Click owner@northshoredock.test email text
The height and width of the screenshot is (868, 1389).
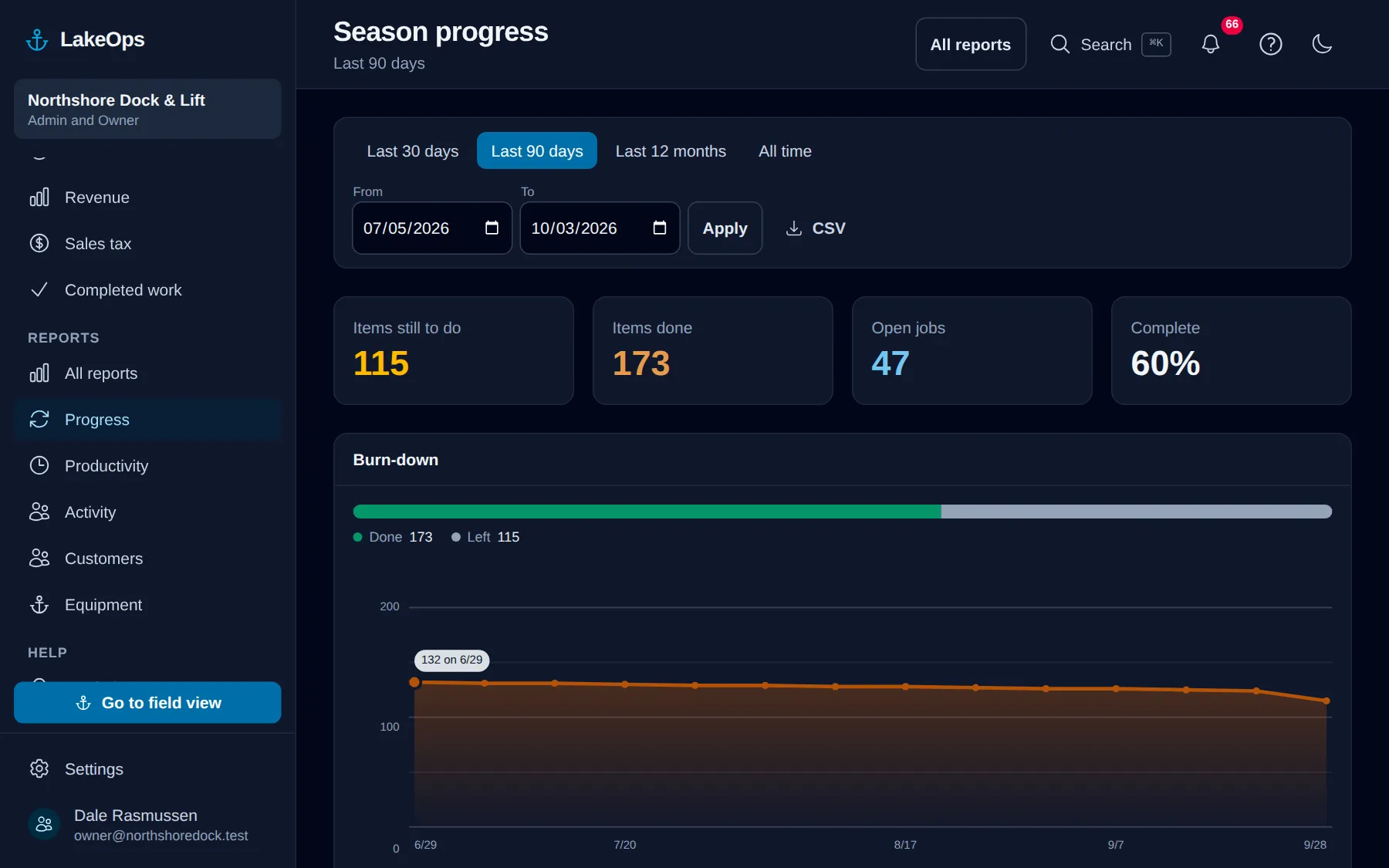click(161, 836)
